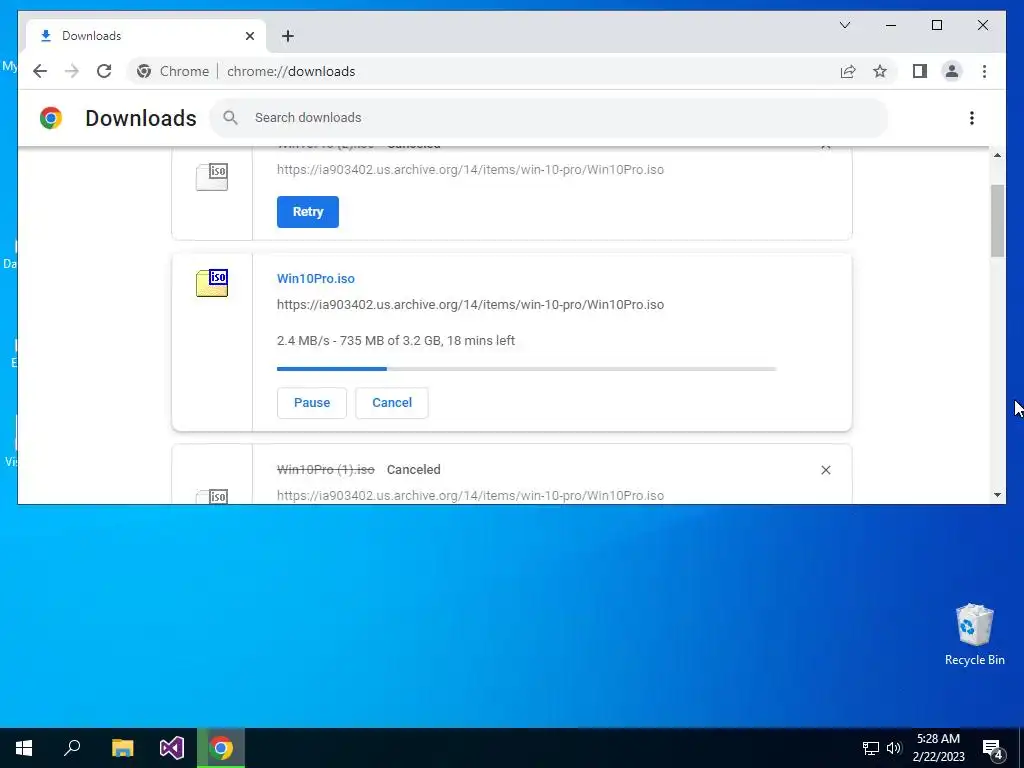This screenshot has height=768, width=1024.
Task: Click the active Win10Pro.iso source URL
Action: 470,305
